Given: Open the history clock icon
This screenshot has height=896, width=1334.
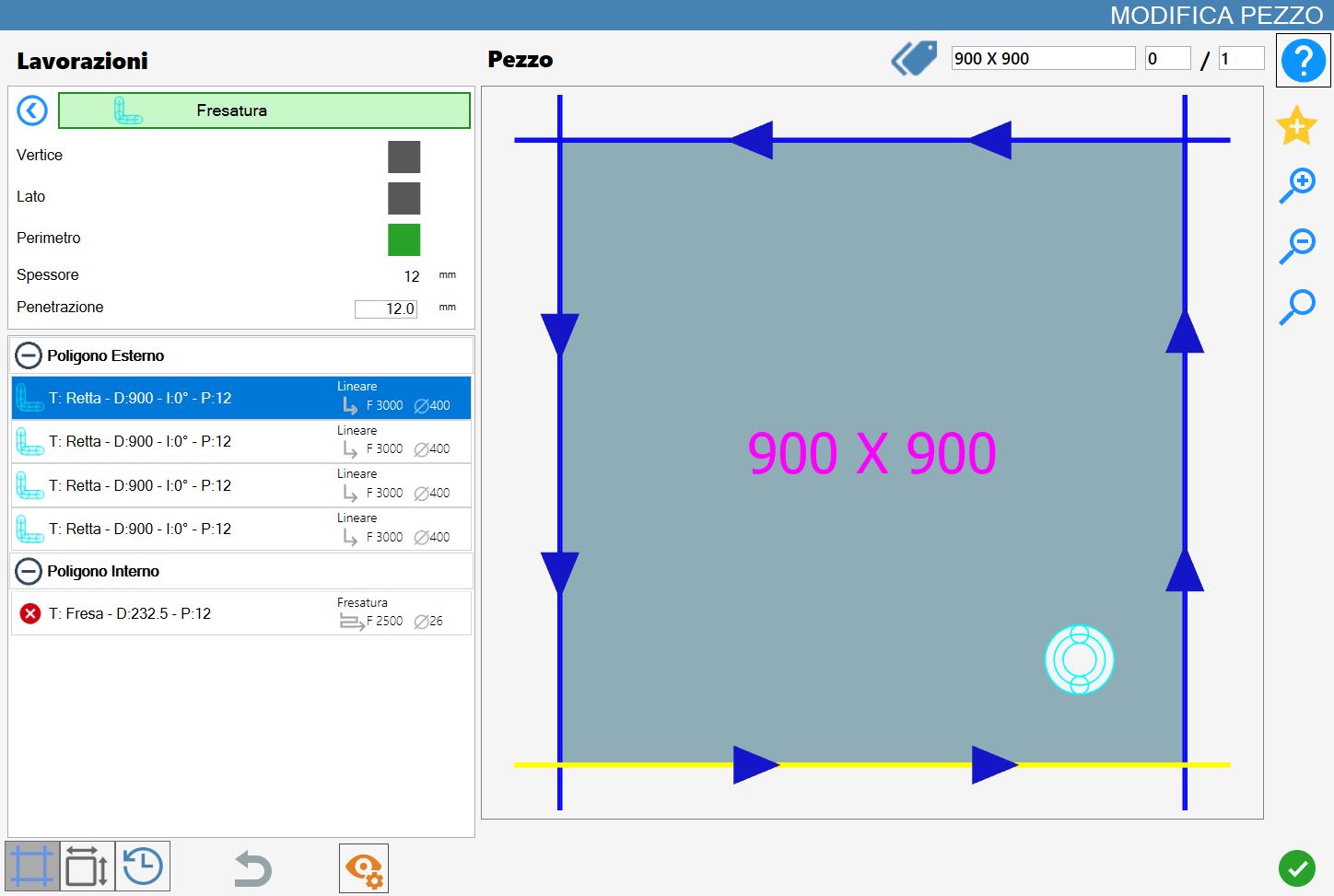Looking at the screenshot, I should (x=143, y=867).
